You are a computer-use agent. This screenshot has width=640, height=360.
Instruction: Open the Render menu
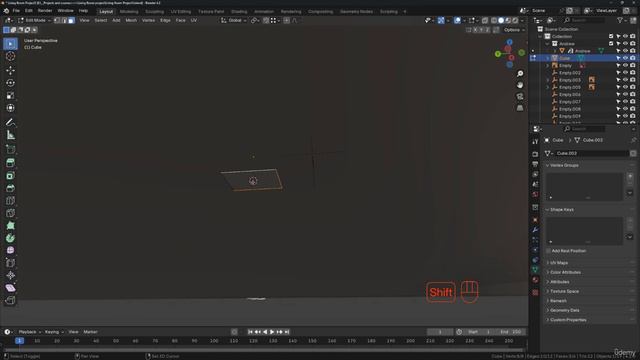point(45,11)
